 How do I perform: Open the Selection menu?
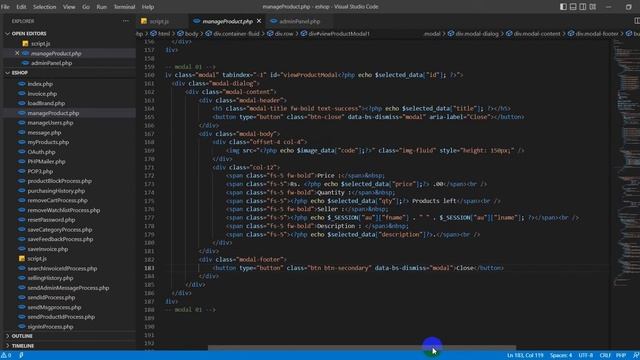[x=44, y=7]
